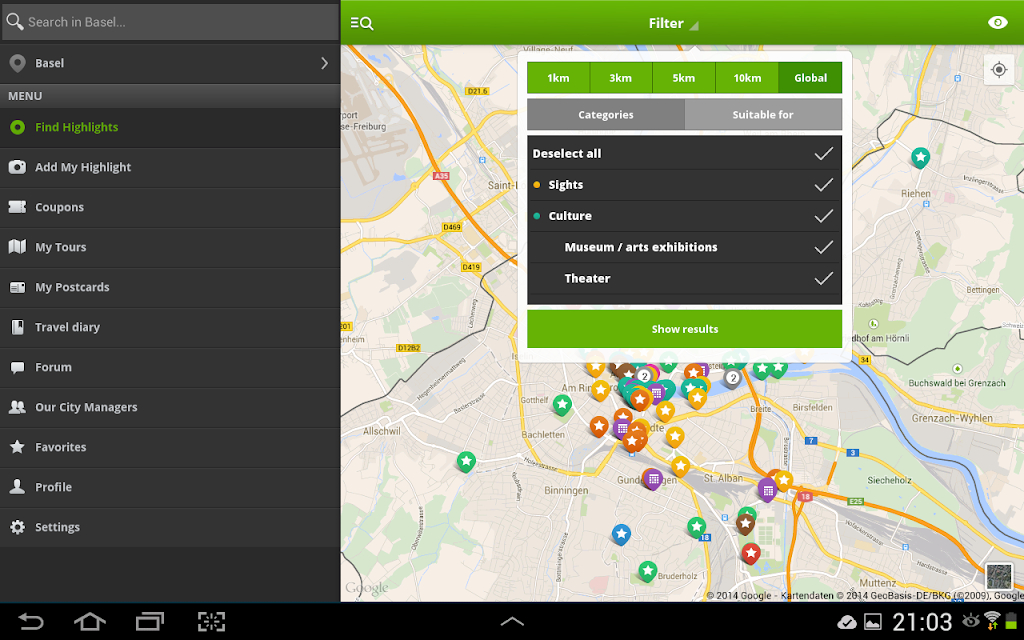This screenshot has height=640, width=1024.
Task: Toggle the eye visibility icon in header
Action: (x=997, y=23)
